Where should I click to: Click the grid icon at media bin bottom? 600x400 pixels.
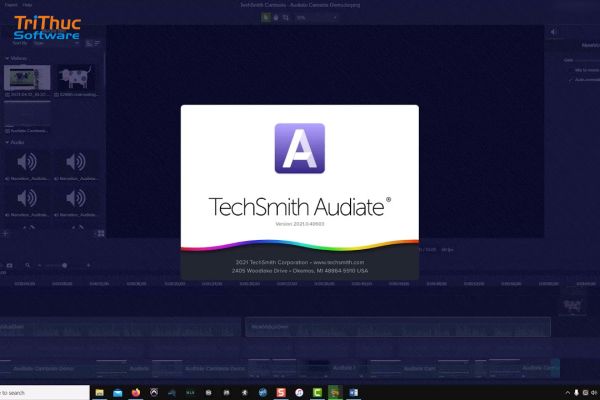point(101,233)
